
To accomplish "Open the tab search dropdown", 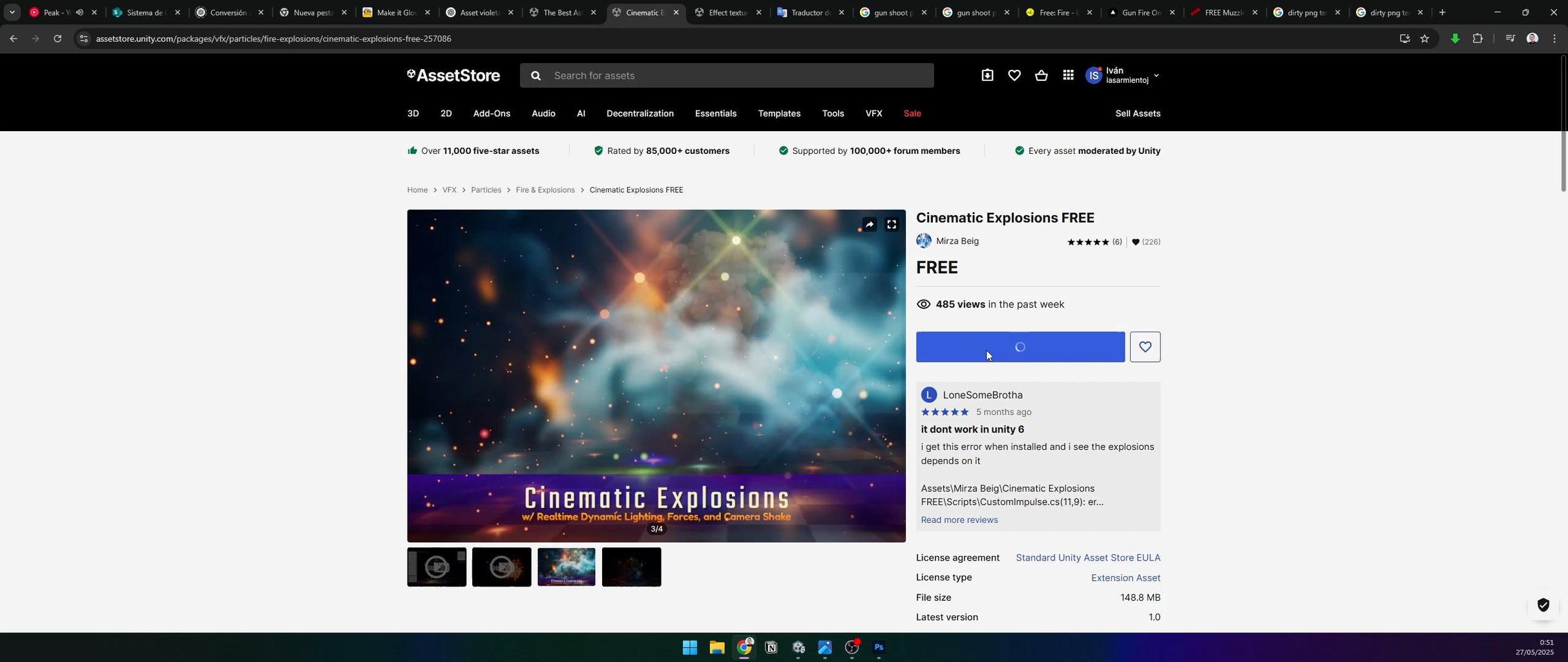I will pyautogui.click(x=12, y=12).
